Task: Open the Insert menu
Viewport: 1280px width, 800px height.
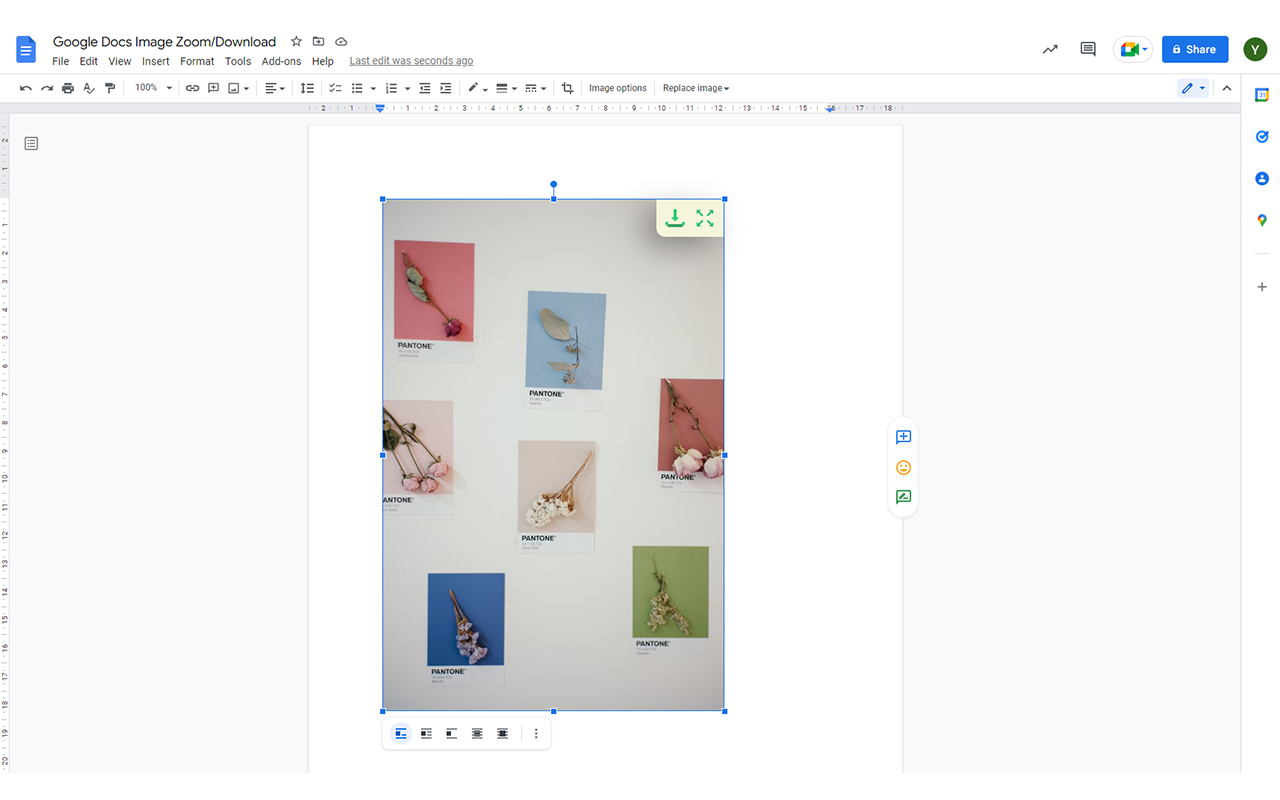Action: pos(155,61)
